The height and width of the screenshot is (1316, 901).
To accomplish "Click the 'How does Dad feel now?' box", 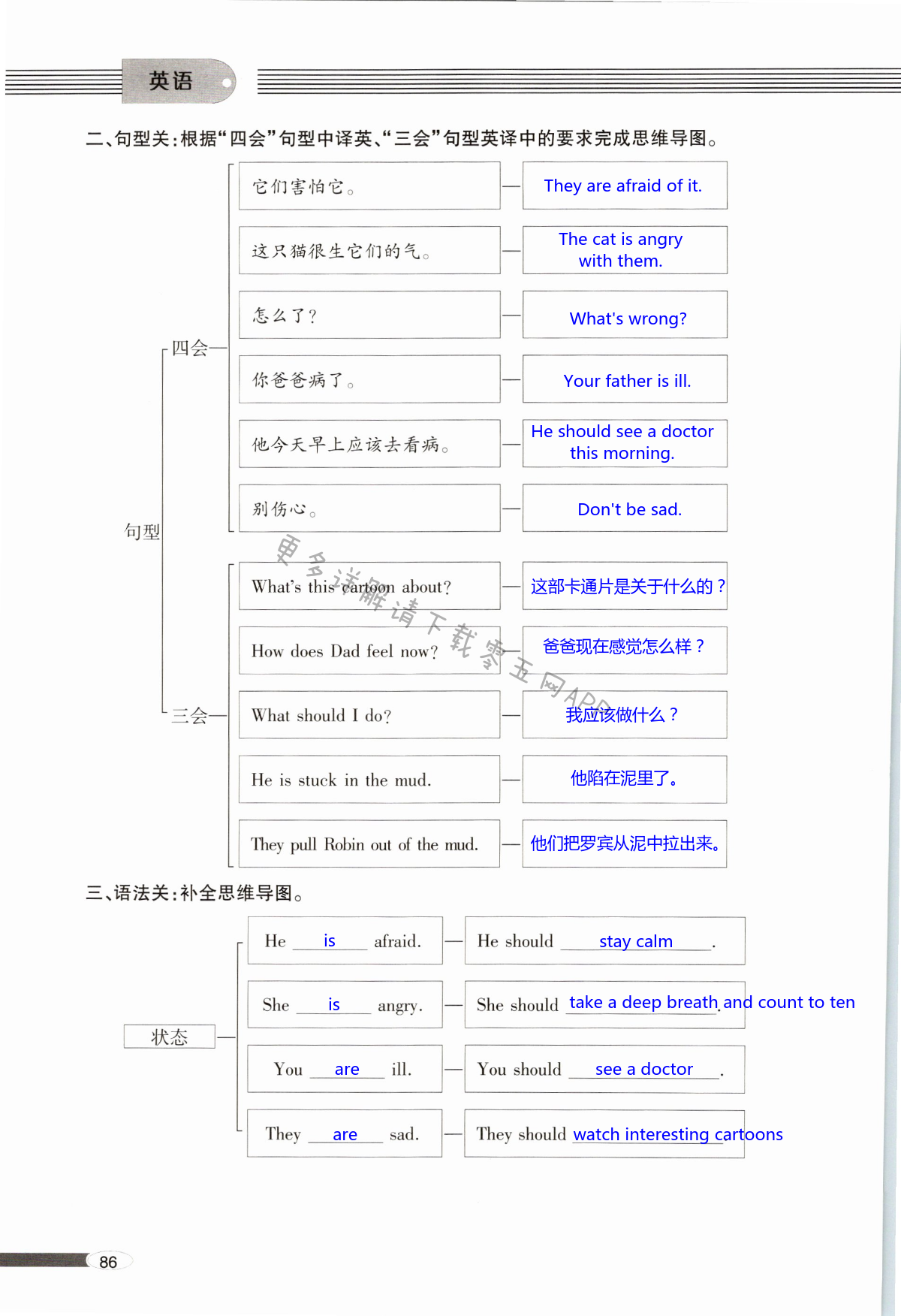I will [369, 651].
